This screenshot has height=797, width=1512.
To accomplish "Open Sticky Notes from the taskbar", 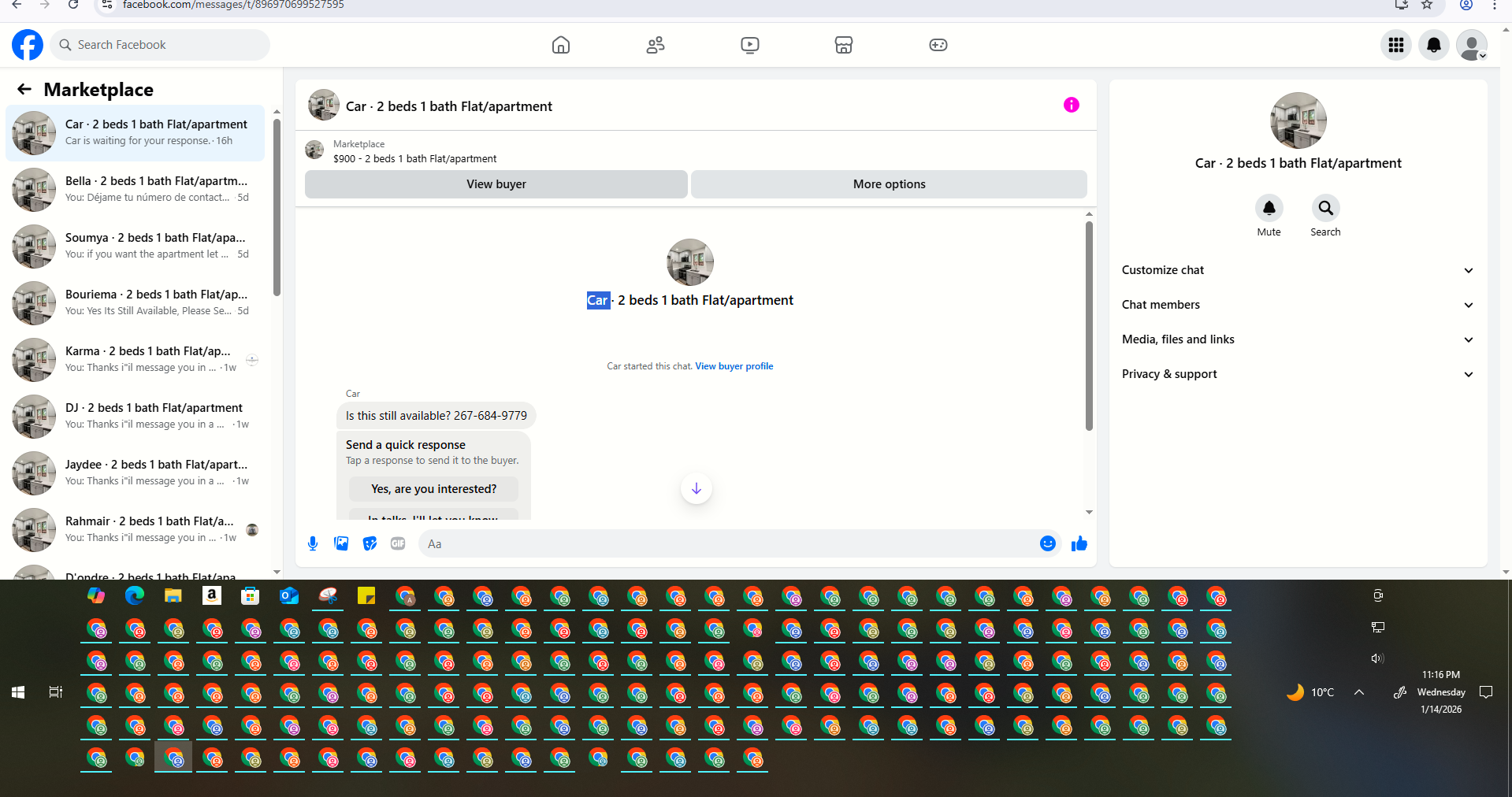I will pyautogui.click(x=366, y=596).
